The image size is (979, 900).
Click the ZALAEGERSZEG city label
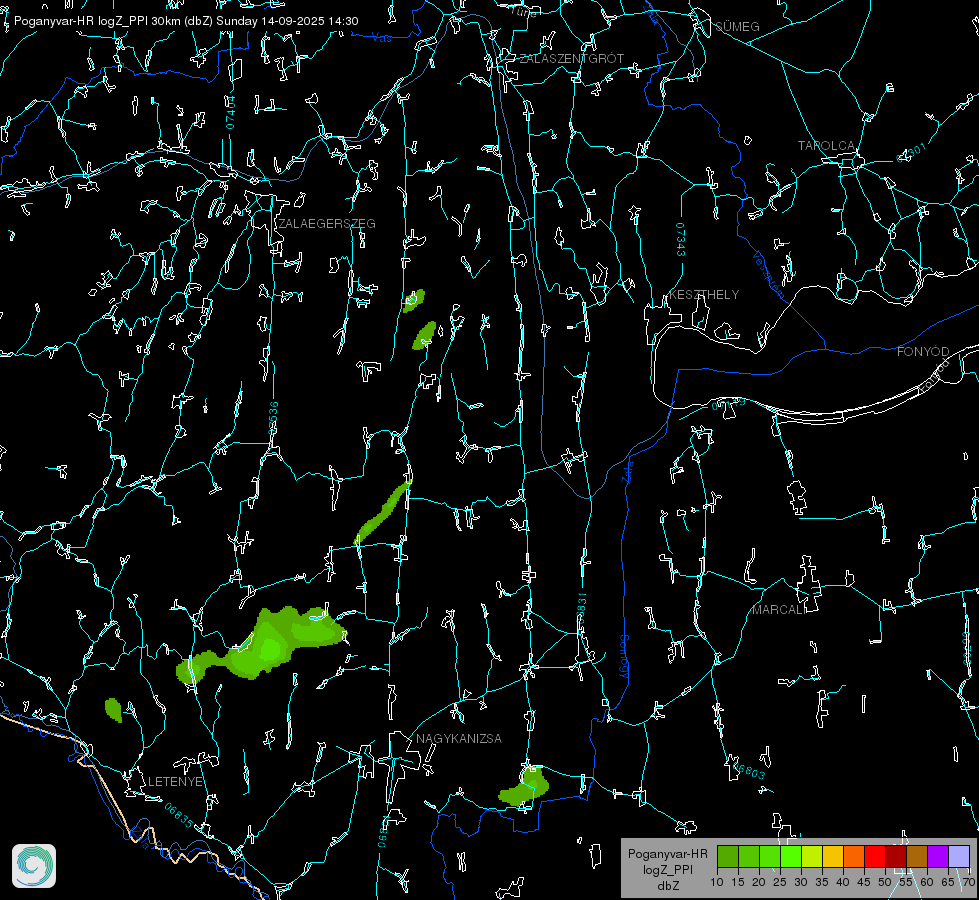coord(327,224)
